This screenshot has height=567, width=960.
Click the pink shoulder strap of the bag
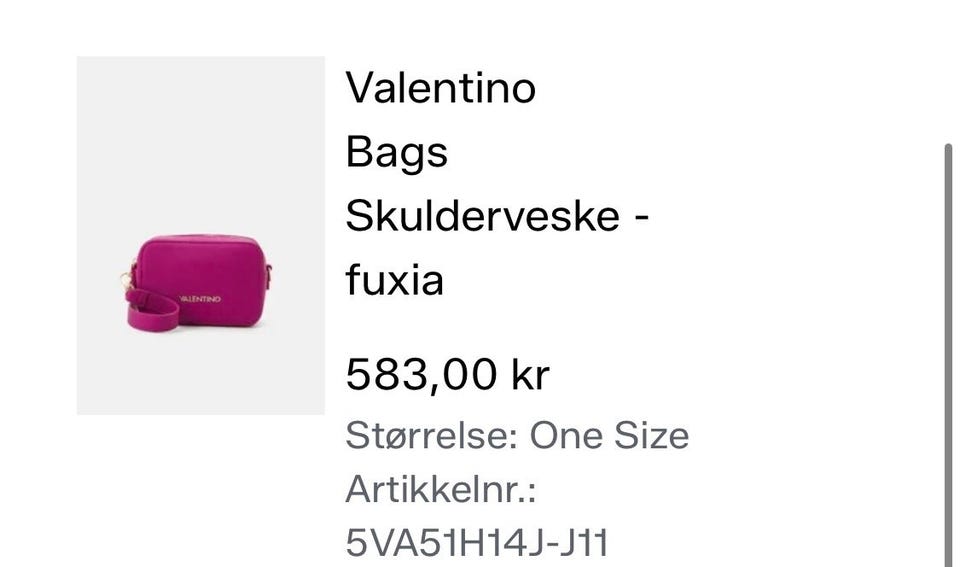click(x=152, y=310)
